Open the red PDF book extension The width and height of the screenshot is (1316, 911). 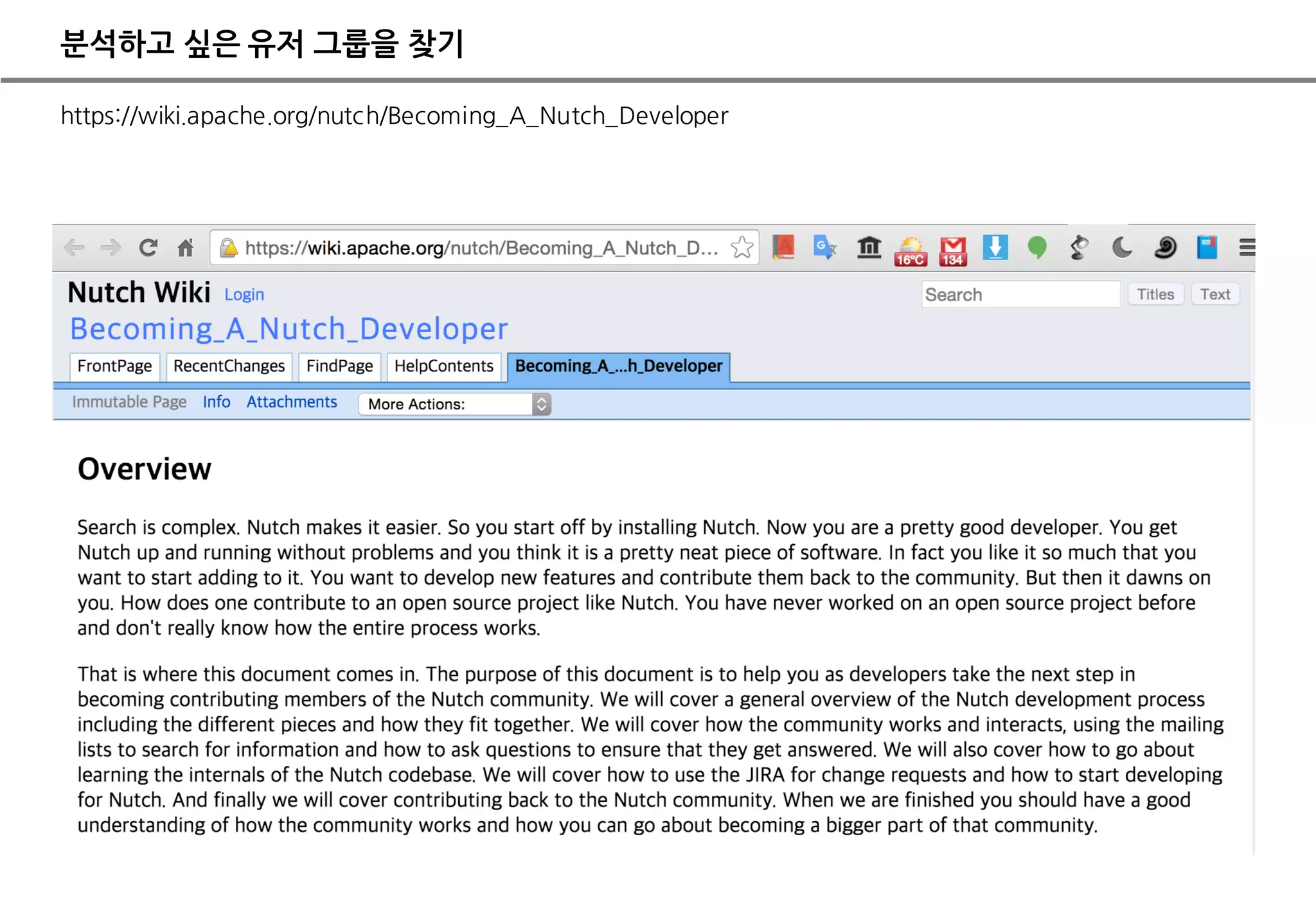click(783, 247)
